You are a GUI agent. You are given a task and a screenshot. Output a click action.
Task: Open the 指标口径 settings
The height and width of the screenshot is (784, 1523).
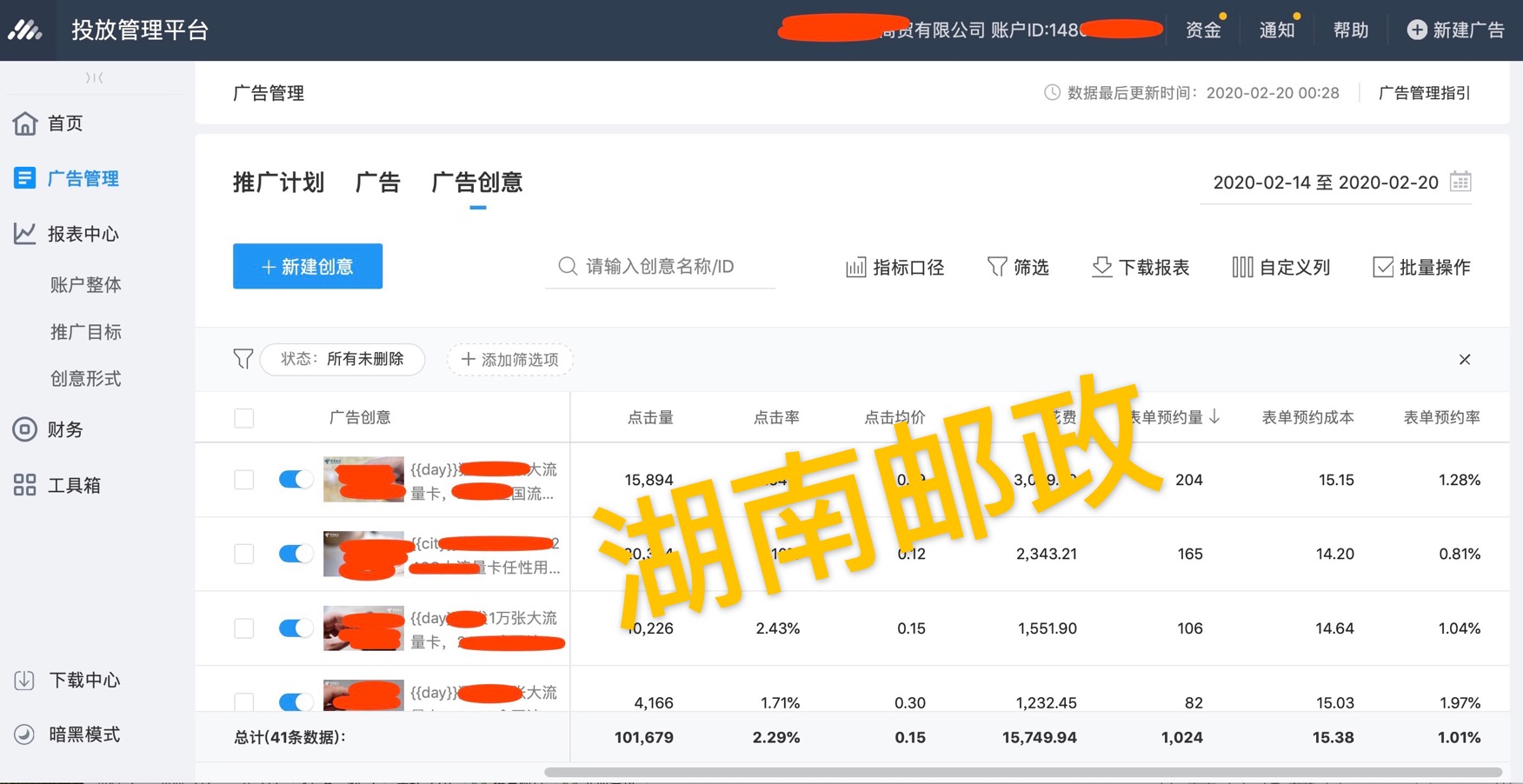click(894, 267)
